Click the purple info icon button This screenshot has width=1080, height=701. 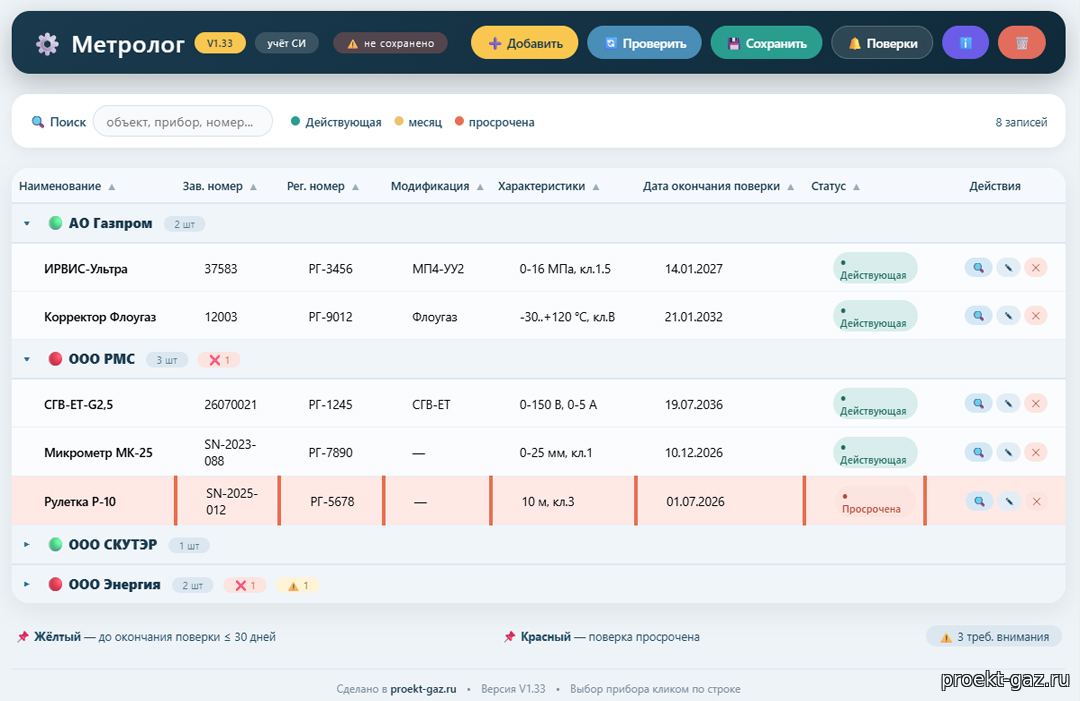click(965, 43)
